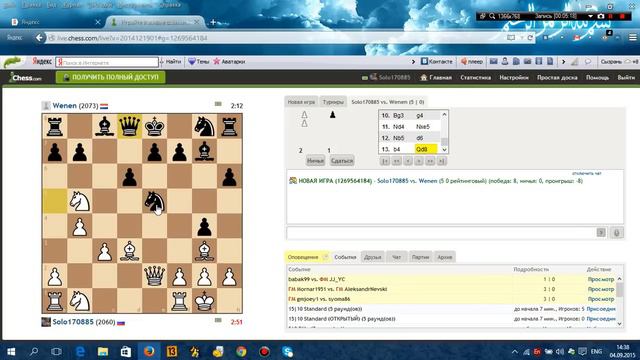
Task: Select the white bishop on d3
Action: pyautogui.click(x=129, y=251)
